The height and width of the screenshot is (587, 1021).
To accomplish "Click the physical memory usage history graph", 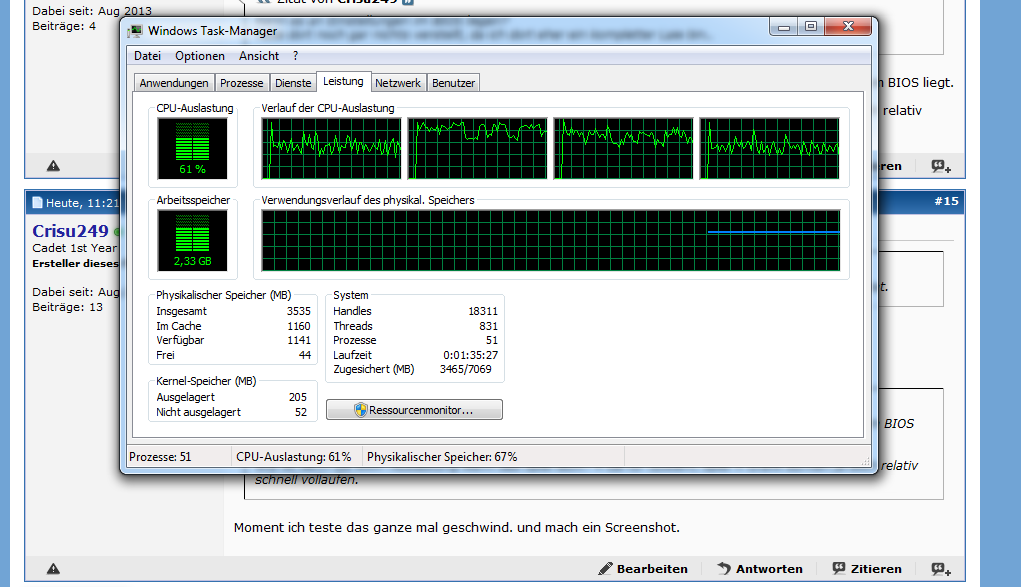I will (x=551, y=240).
